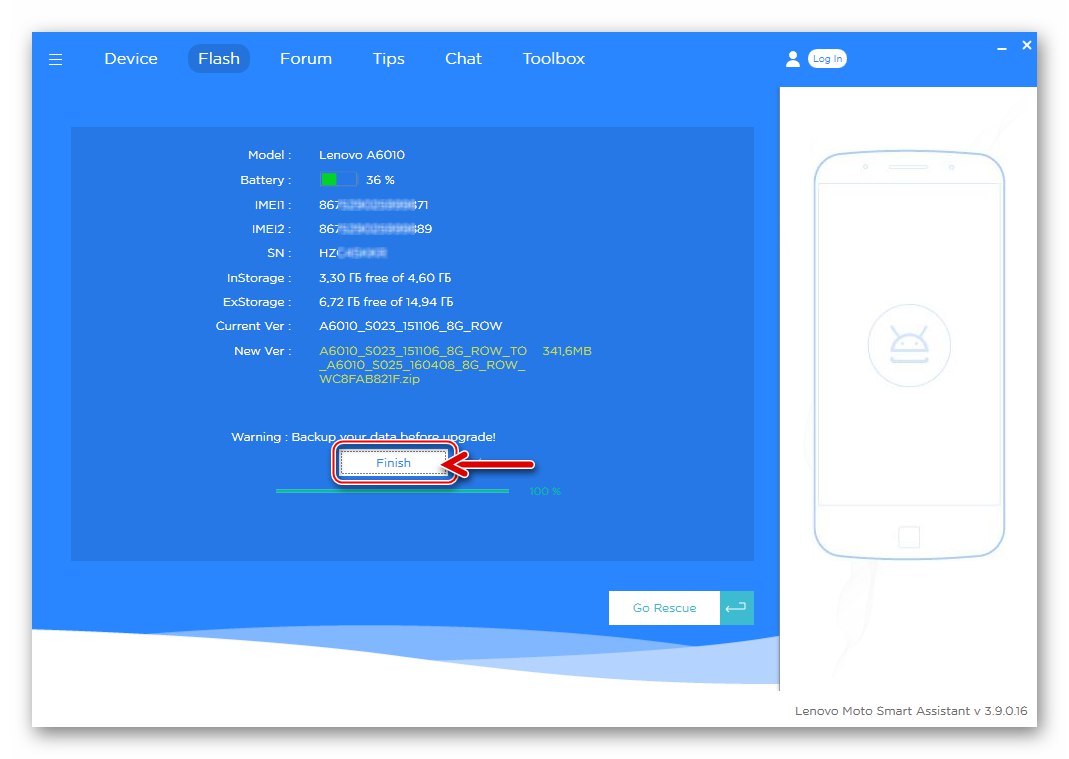This screenshot has width=1069, height=759.
Task: Click the IMEI2 number value
Action: tap(376, 228)
